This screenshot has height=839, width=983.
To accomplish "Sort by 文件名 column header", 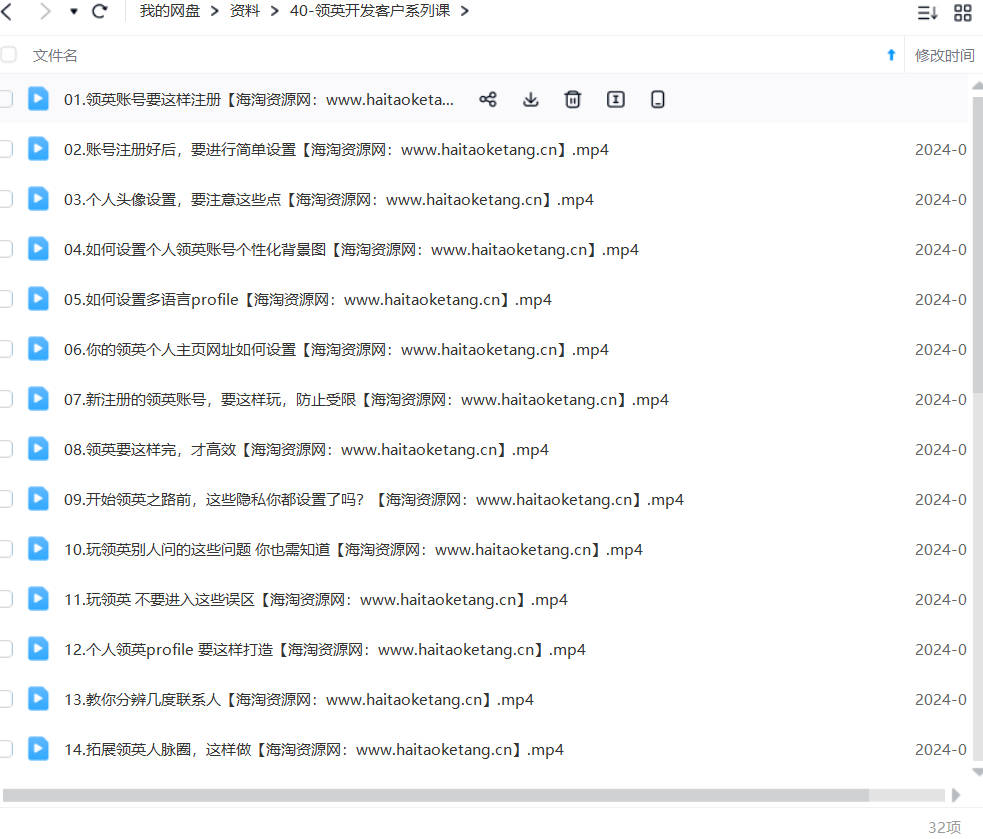I will pos(55,56).
